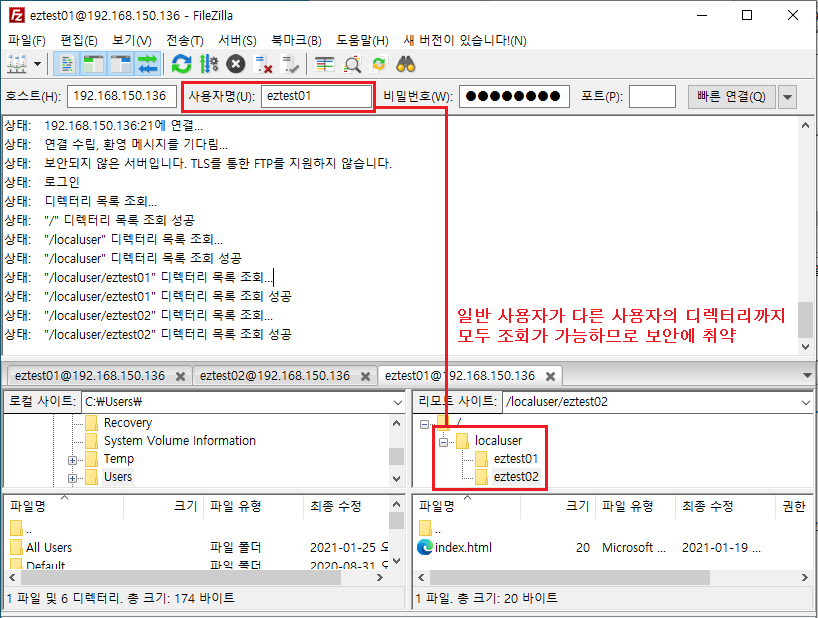Click the 빠른 연결(Q) button
Screen dimensions: 818x618
coord(731,96)
